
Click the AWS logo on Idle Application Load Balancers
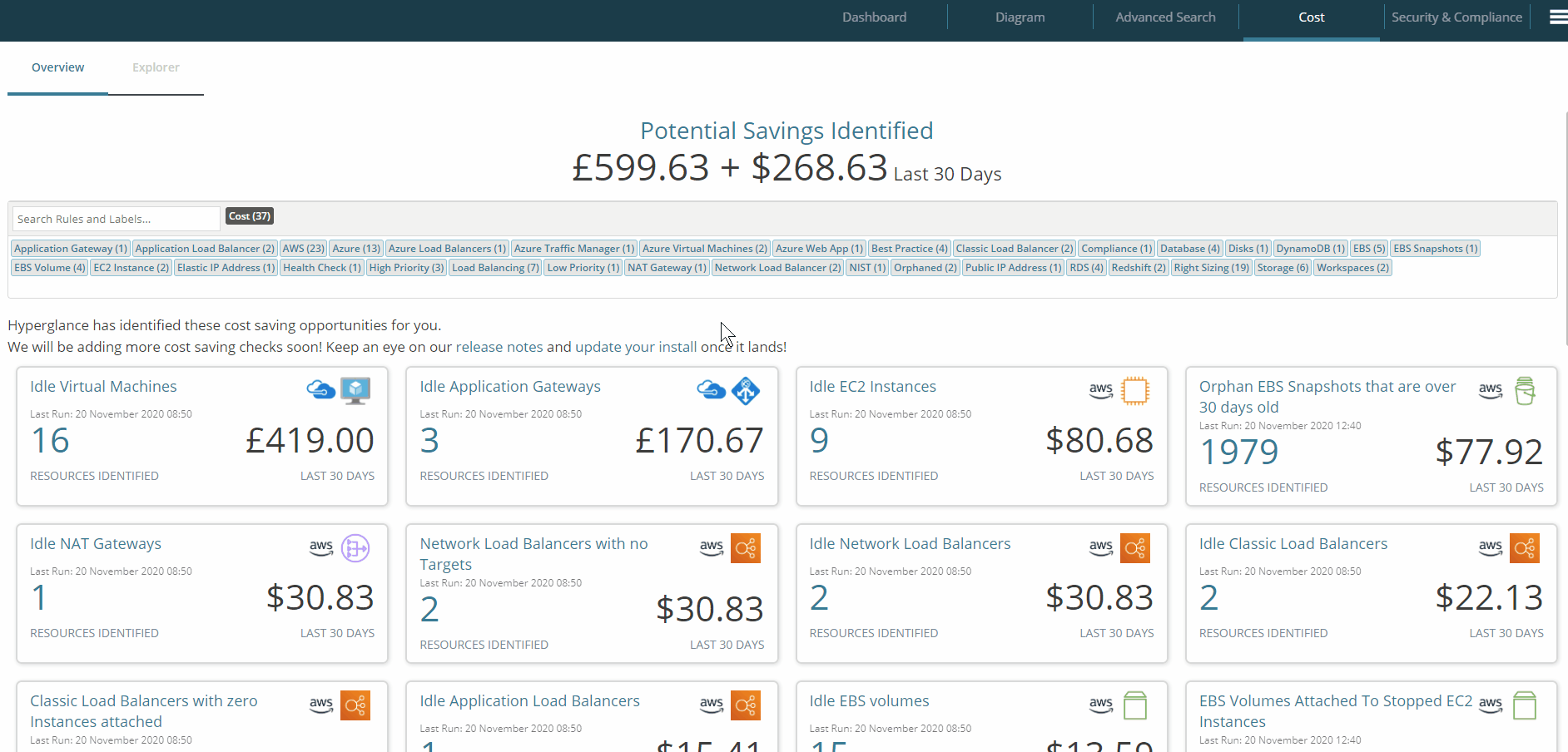tap(712, 705)
